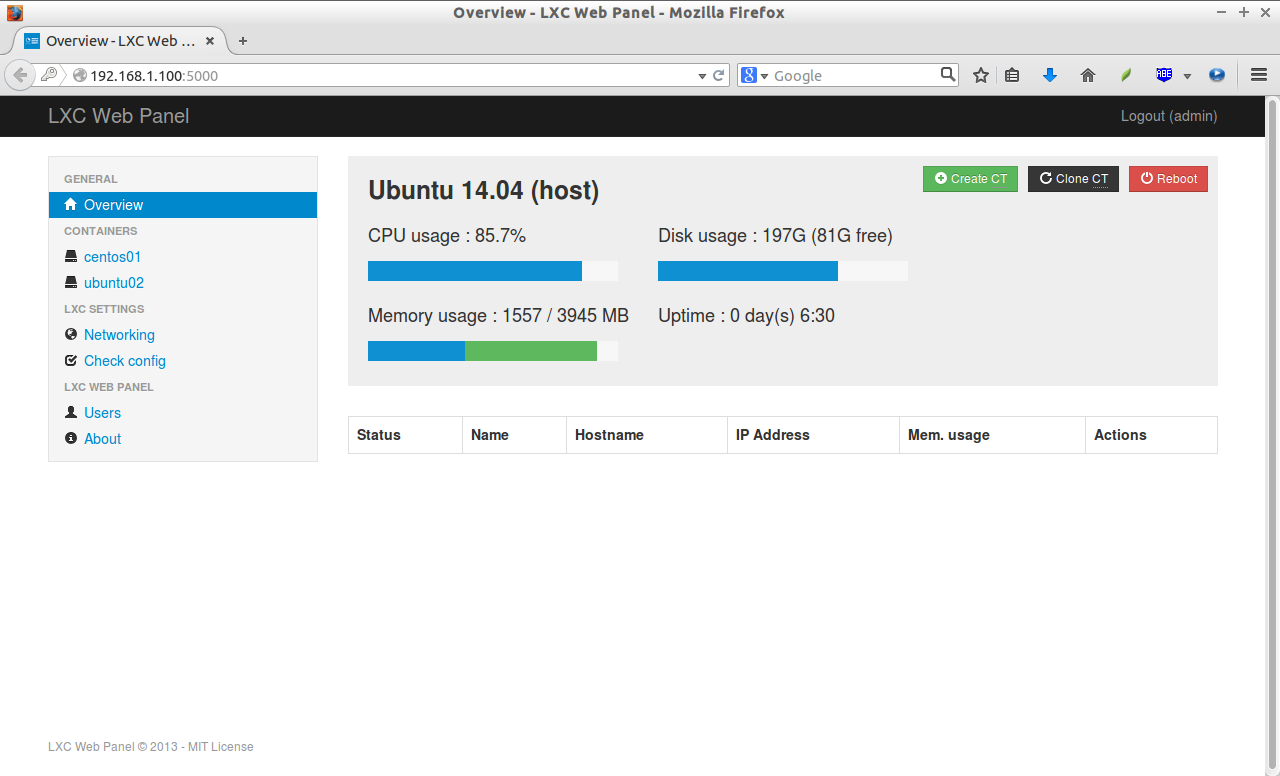Click the check icon beside Check config
1280x776 pixels.
pyautogui.click(x=71, y=360)
